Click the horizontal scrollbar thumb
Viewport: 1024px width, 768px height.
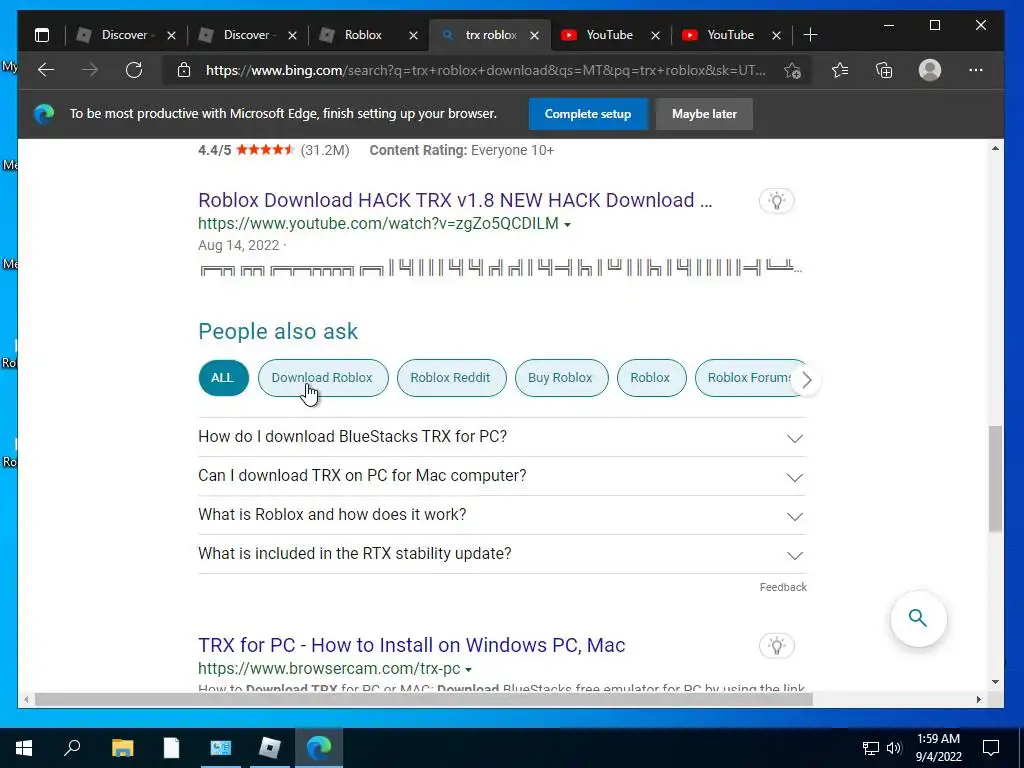pyautogui.click(x=423, y=699)
